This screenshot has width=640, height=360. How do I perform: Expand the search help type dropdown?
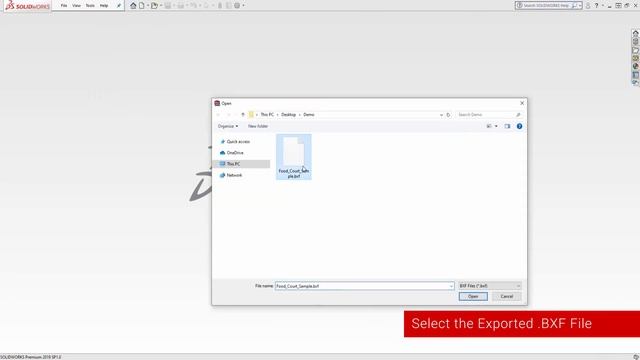click(x=580, y=6)
